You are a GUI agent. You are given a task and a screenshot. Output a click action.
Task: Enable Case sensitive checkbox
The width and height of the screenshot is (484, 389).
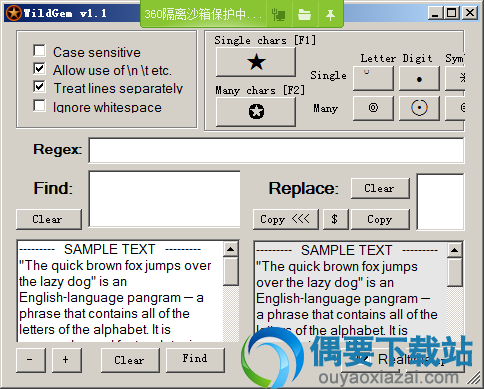point(40,51)
